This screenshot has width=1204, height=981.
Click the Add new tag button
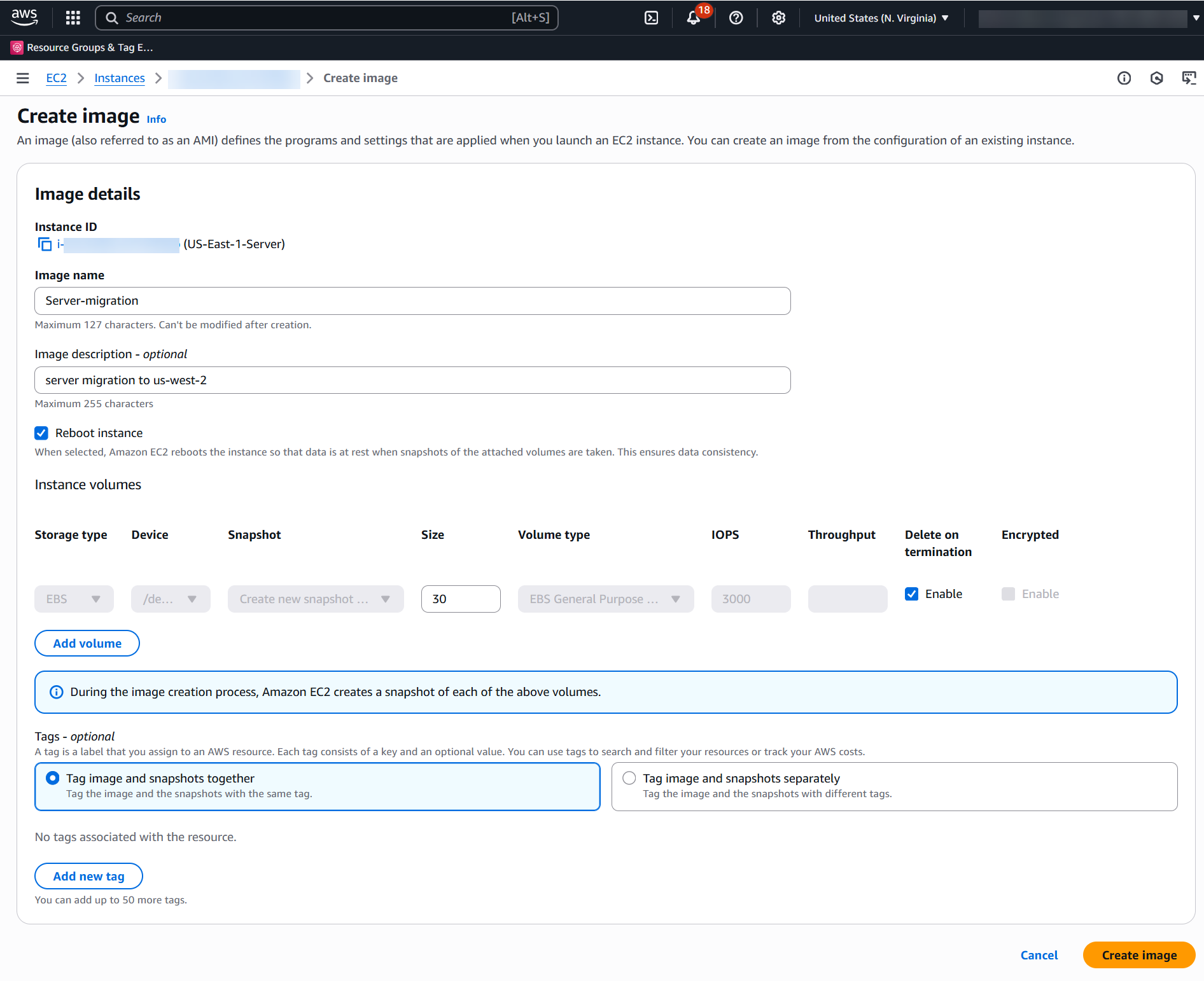[89, 876]
